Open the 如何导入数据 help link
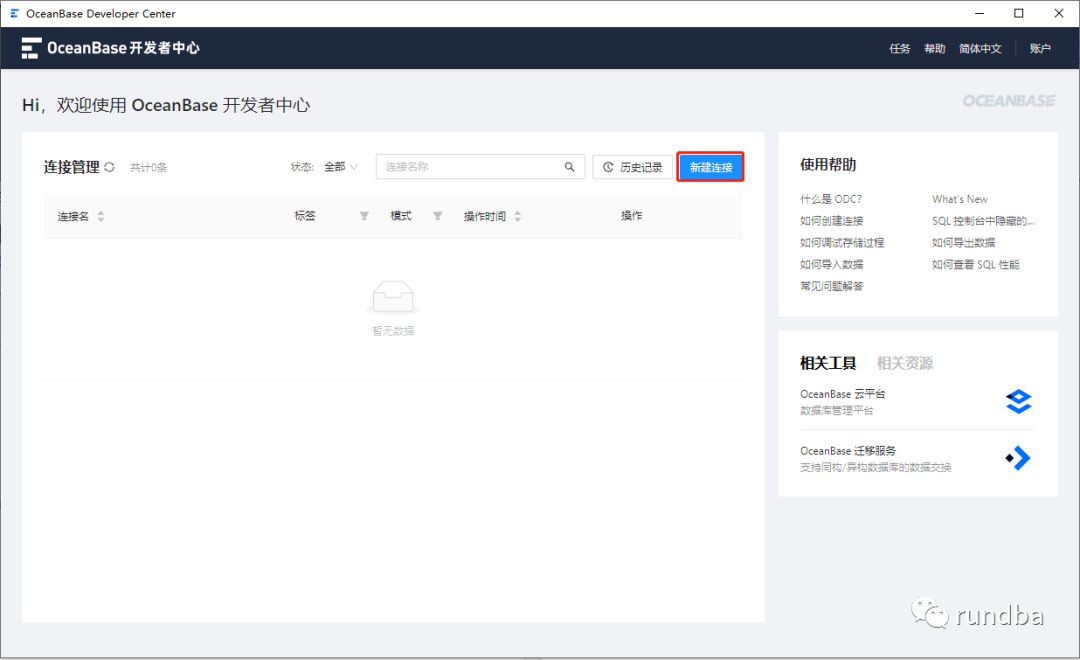Viewport: 1080px width, 660px height. pos(831,265)
